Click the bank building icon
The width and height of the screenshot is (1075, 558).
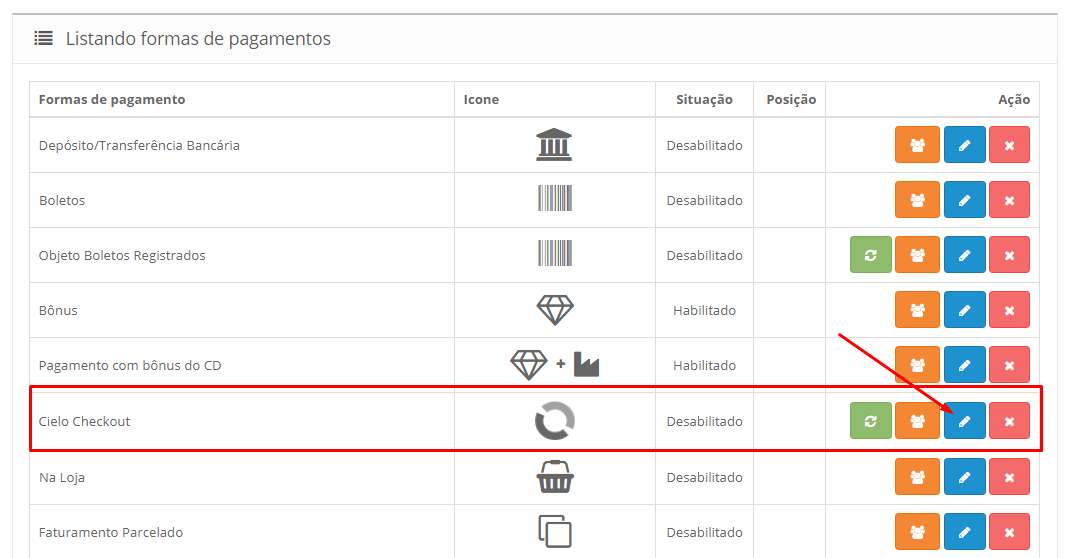click(554, 145)
